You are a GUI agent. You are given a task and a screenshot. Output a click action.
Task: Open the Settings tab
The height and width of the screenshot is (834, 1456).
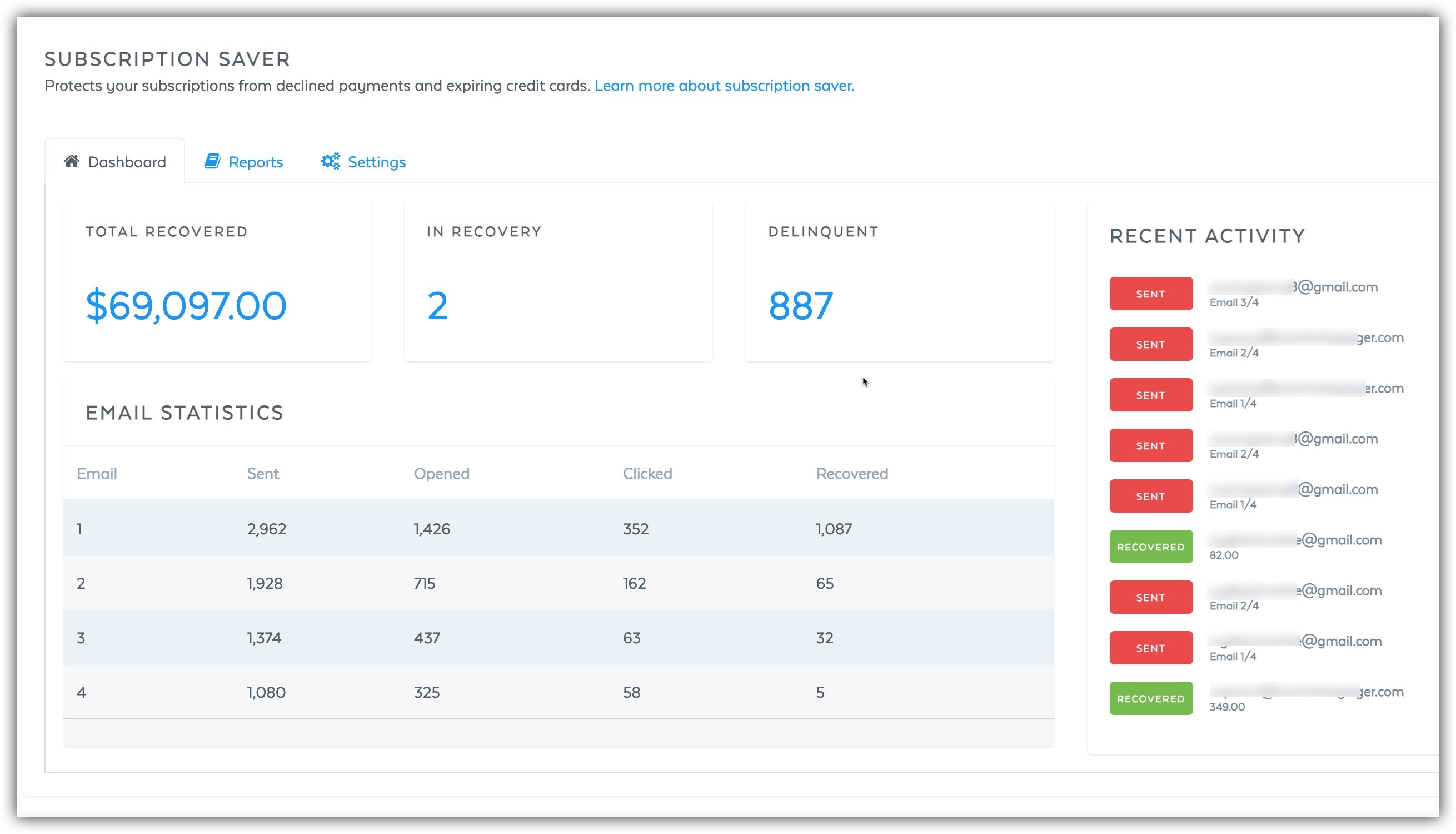click(376, 162)
